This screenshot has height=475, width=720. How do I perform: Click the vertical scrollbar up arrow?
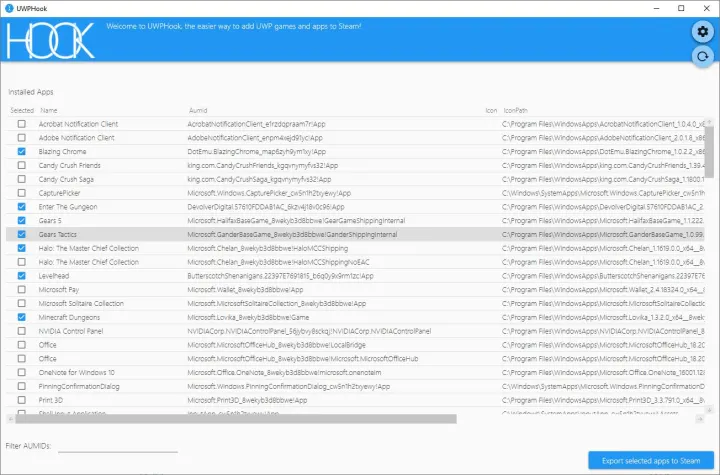[x=709, y=122]
